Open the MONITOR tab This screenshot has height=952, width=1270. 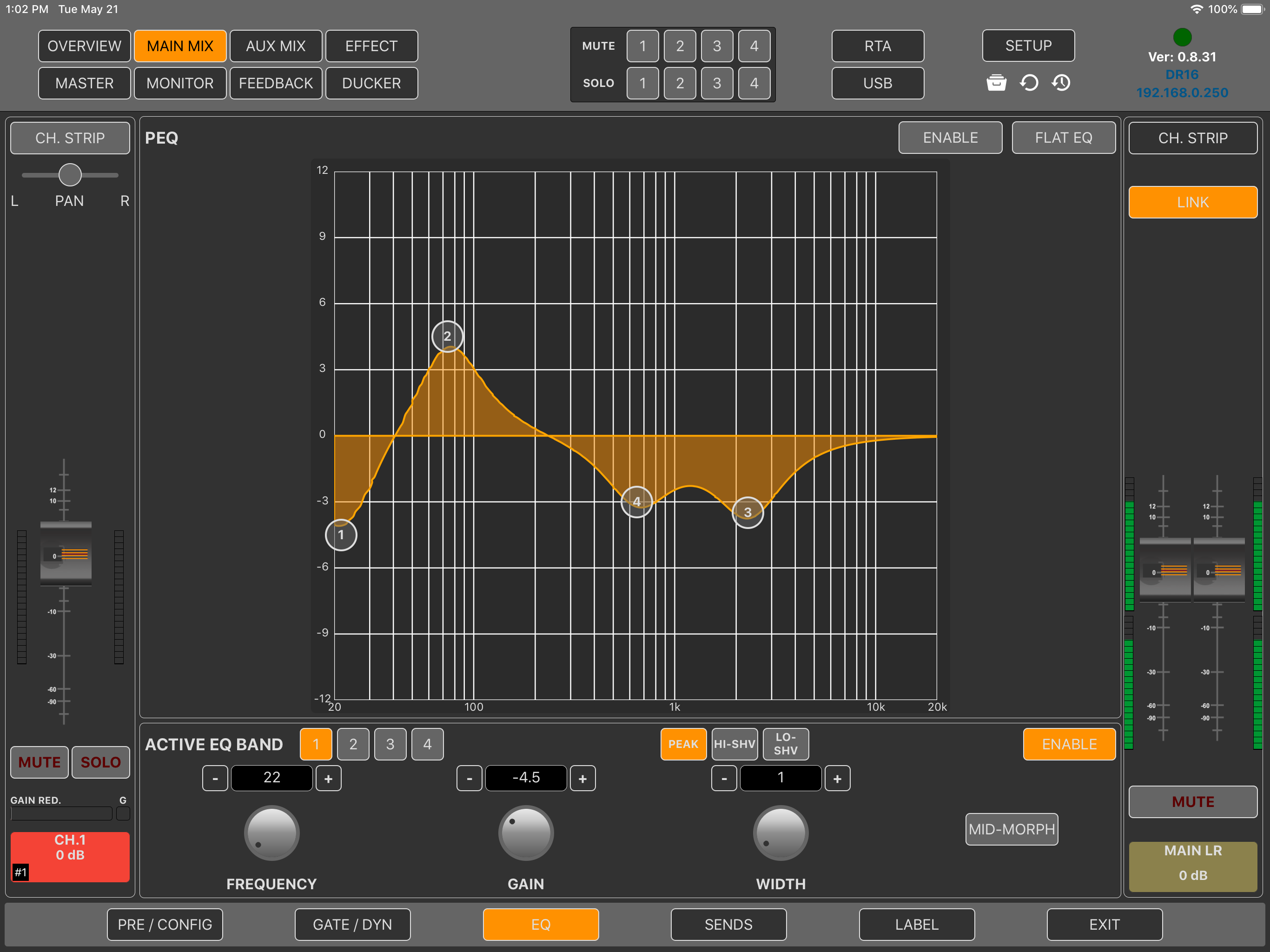point(180,83)
